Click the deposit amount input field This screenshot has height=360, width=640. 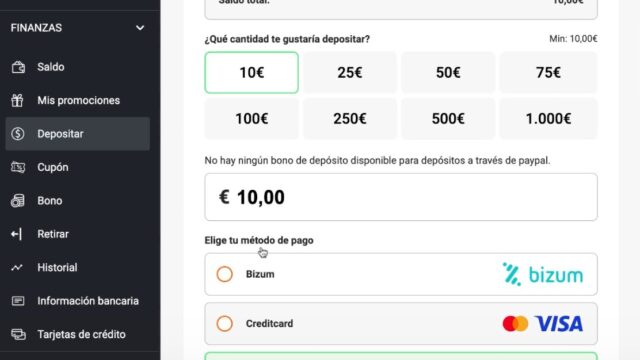click(x=401, y=197)
